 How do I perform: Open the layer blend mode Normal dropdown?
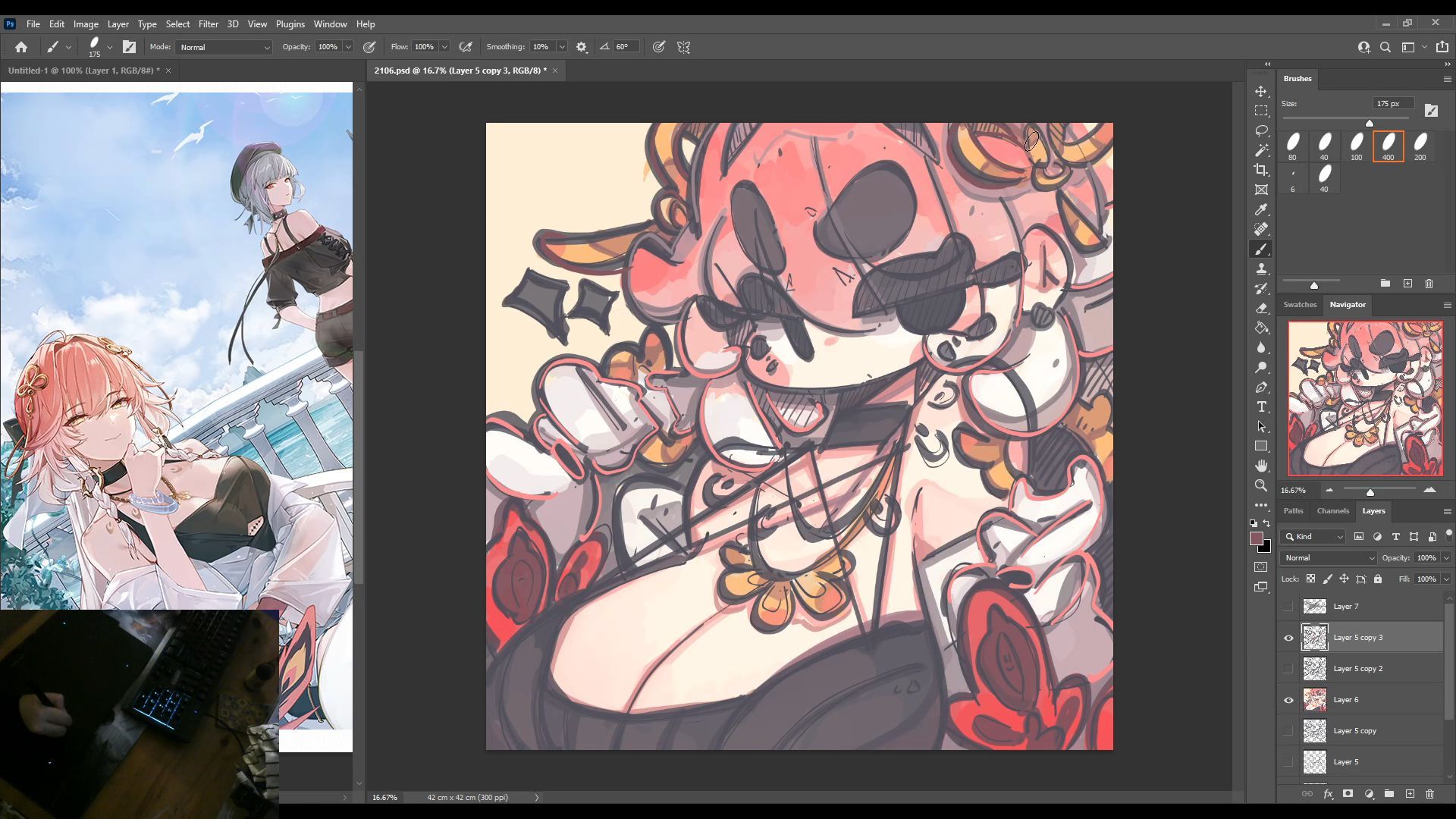1329,558
